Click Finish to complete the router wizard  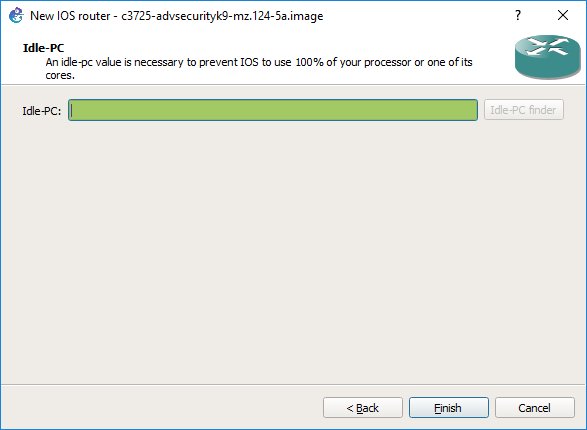[x=448, y=408]
